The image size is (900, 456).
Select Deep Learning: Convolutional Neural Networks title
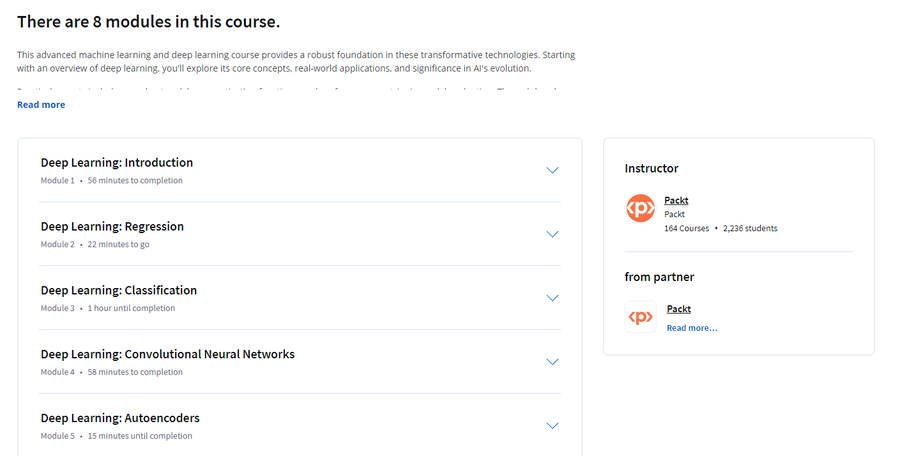click(167, 354)
